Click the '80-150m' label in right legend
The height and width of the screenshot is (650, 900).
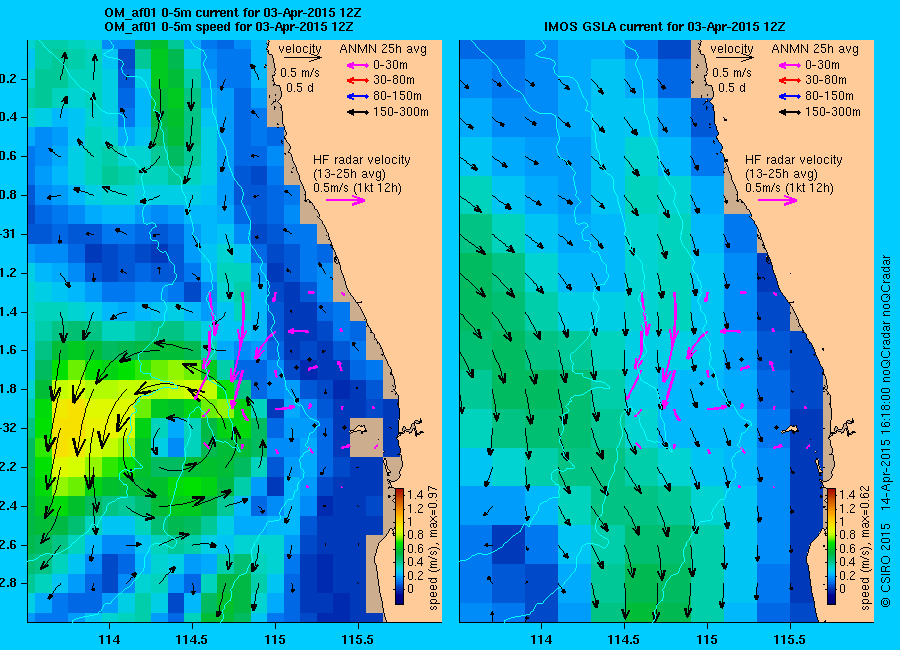829,96
